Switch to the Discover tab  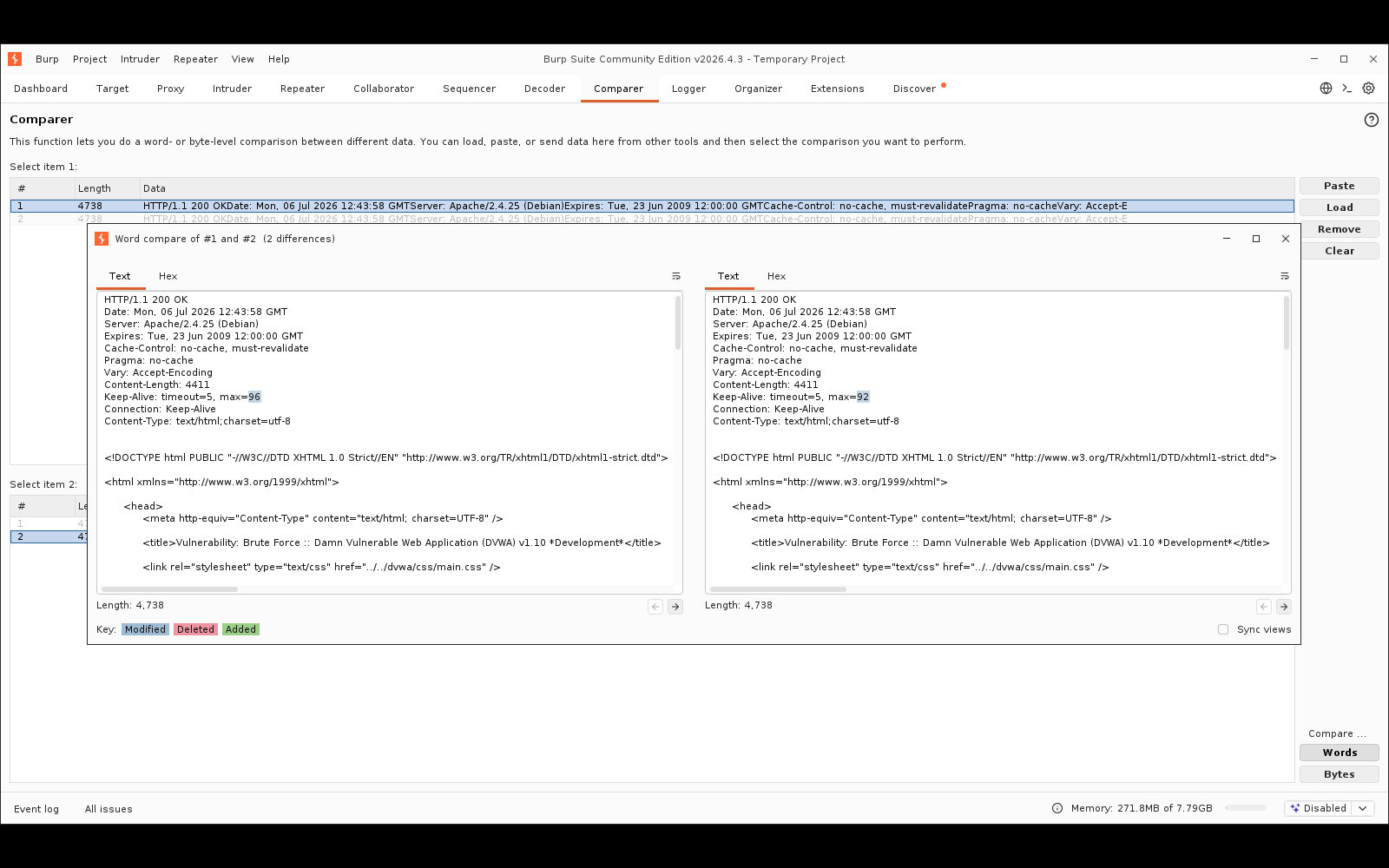click(915, 89)
